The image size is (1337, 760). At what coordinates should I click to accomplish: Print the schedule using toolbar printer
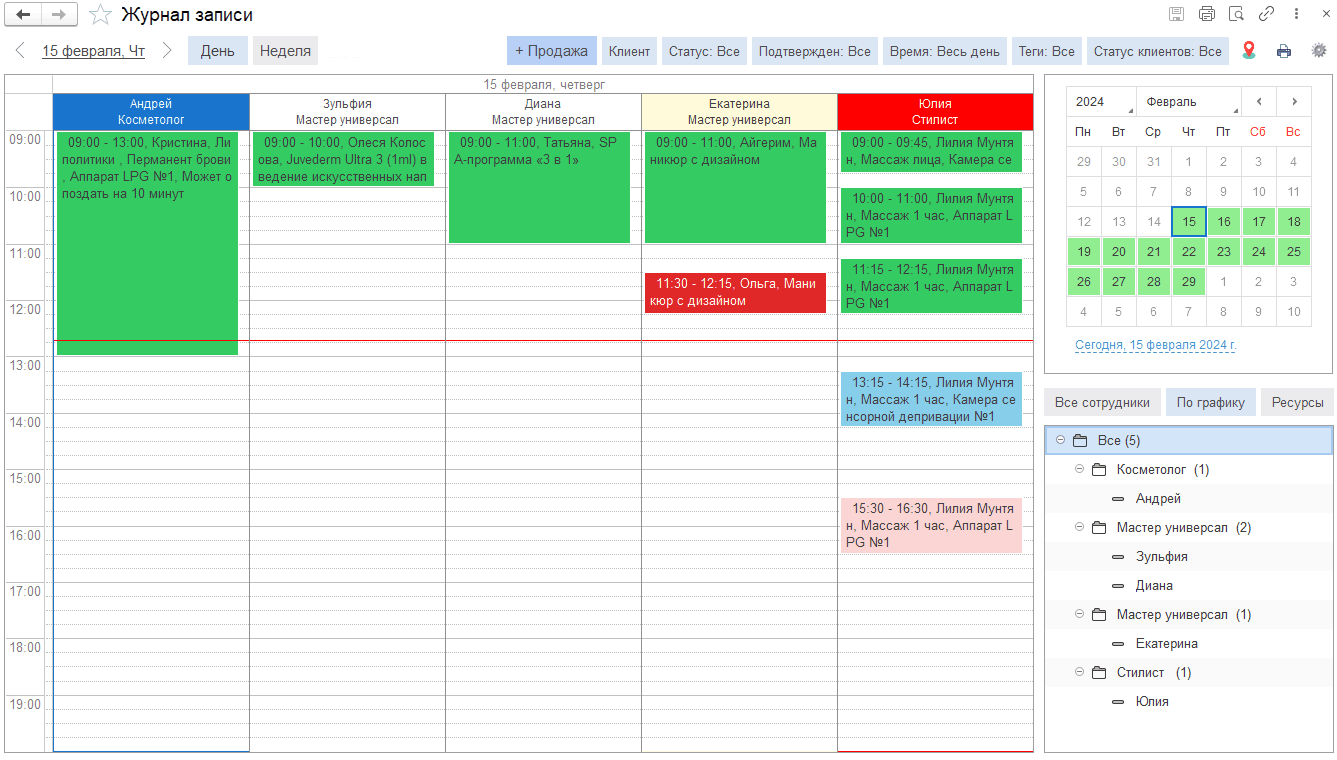click(1284, 51)
